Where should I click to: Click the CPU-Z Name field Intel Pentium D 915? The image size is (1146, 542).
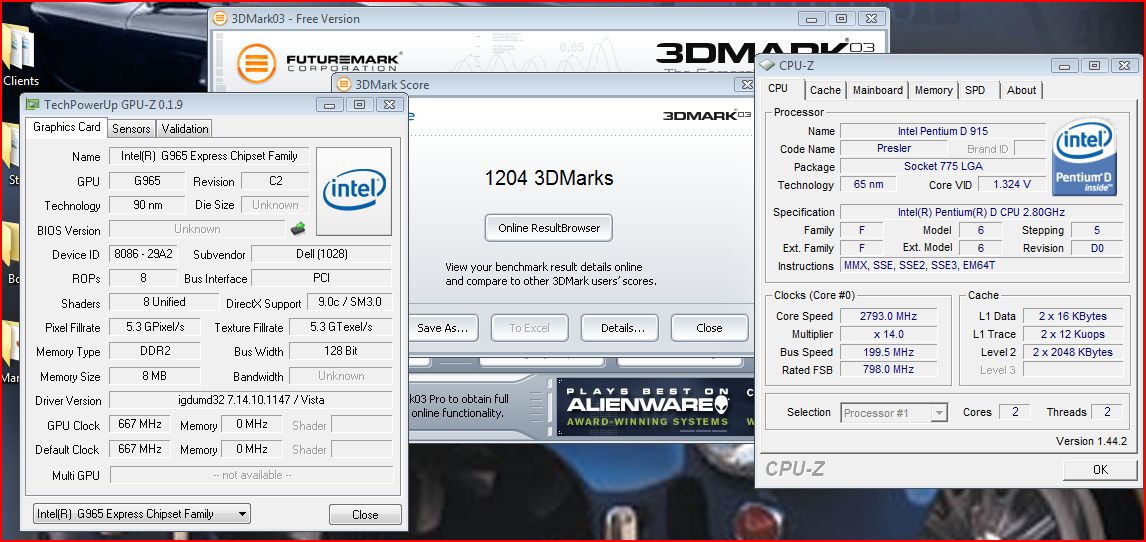943,131
